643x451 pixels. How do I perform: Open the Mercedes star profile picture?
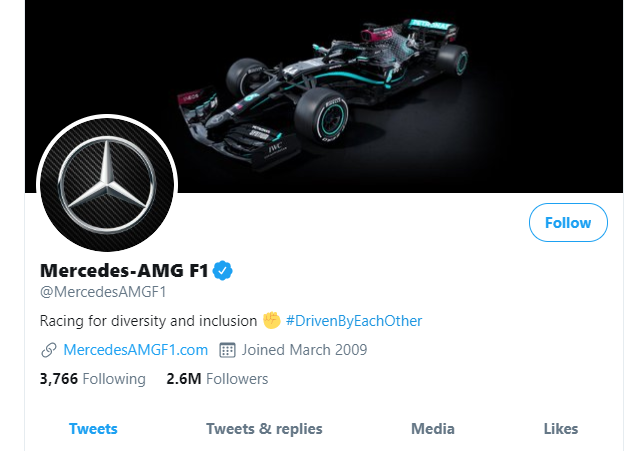(x=106, y=183)
